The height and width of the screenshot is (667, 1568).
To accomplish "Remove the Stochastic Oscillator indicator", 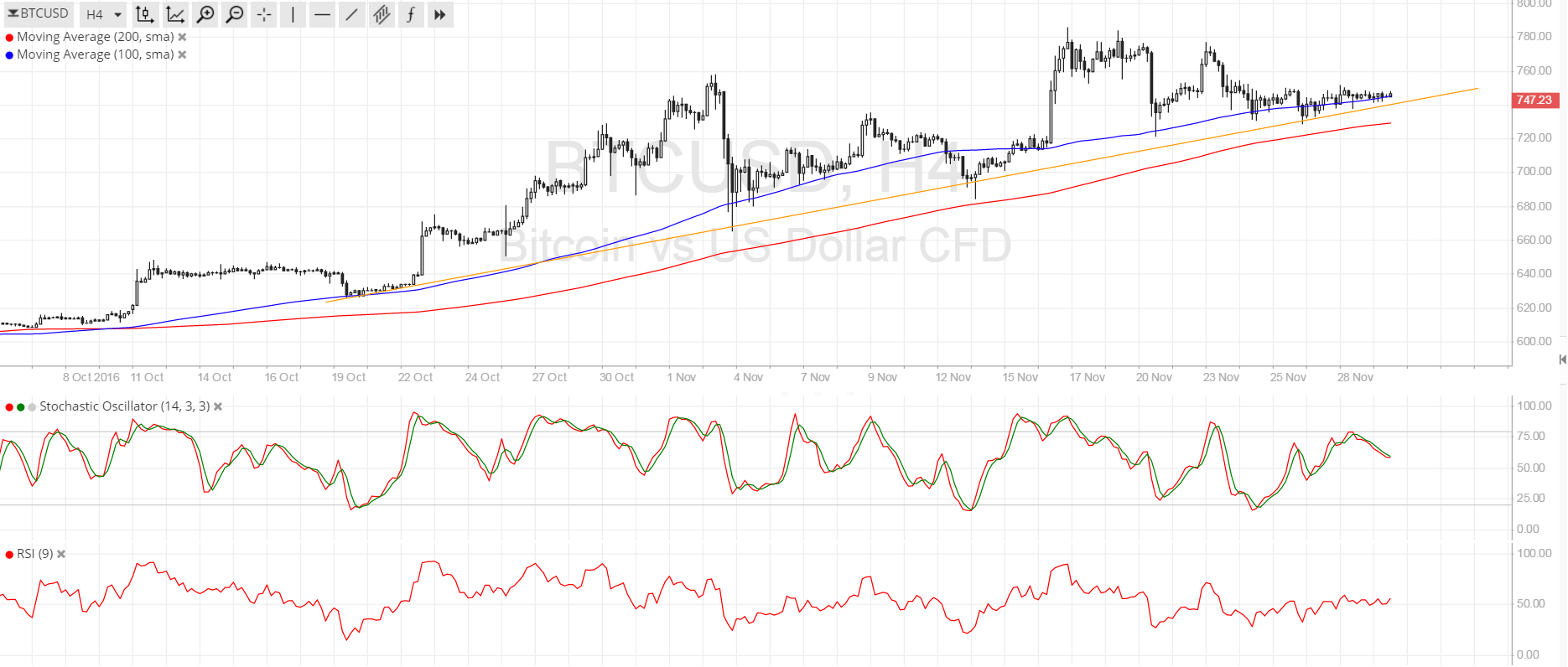I will [x=218, y=406].
